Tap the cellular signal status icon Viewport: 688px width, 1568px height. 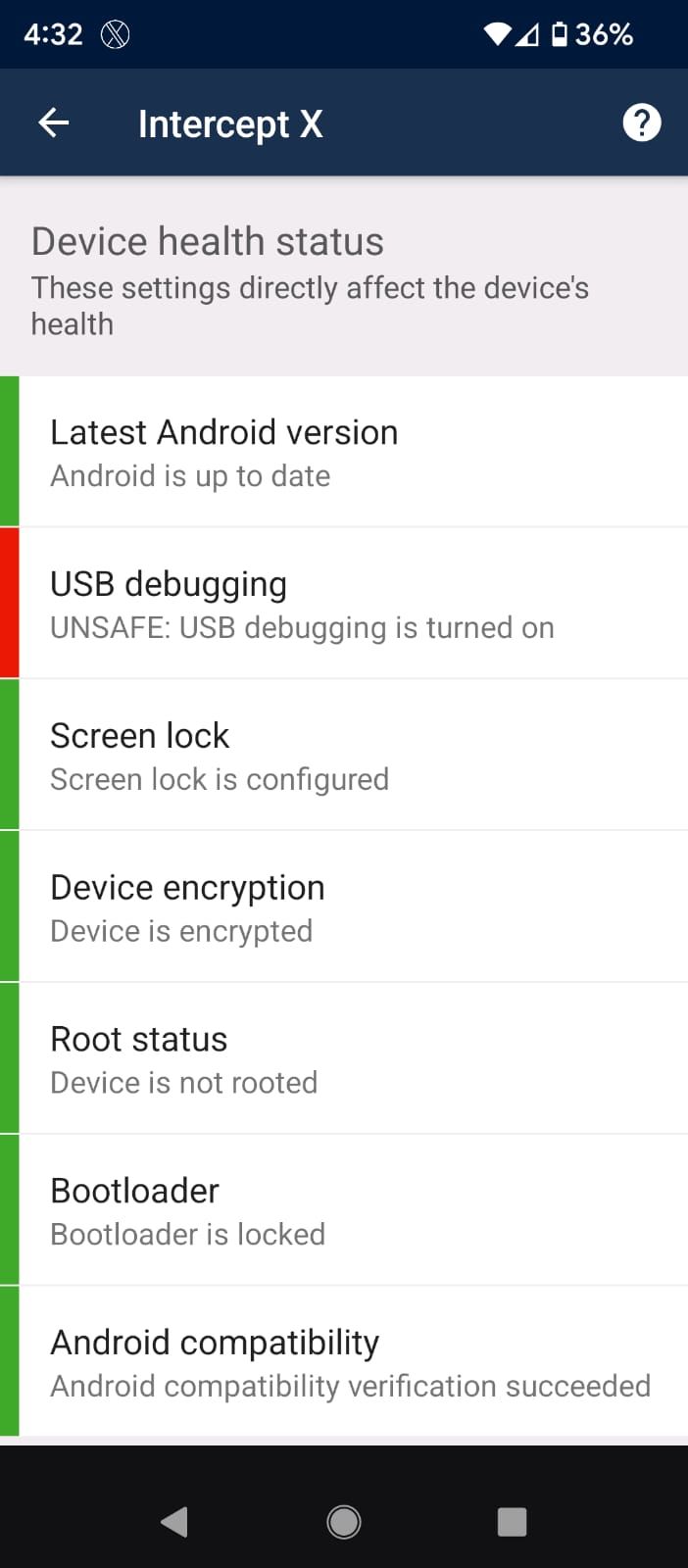coord(528,35)
